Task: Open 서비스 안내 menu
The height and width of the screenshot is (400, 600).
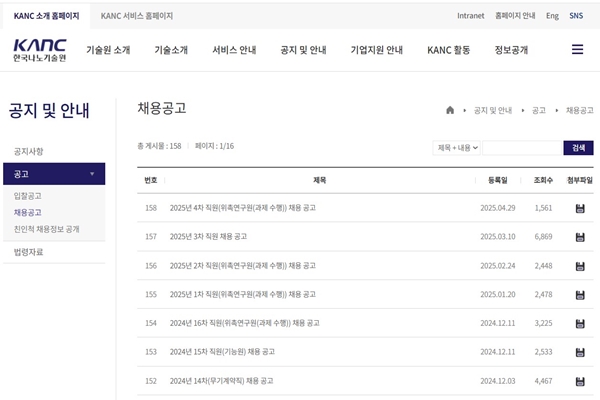Action: pos(234,50)
